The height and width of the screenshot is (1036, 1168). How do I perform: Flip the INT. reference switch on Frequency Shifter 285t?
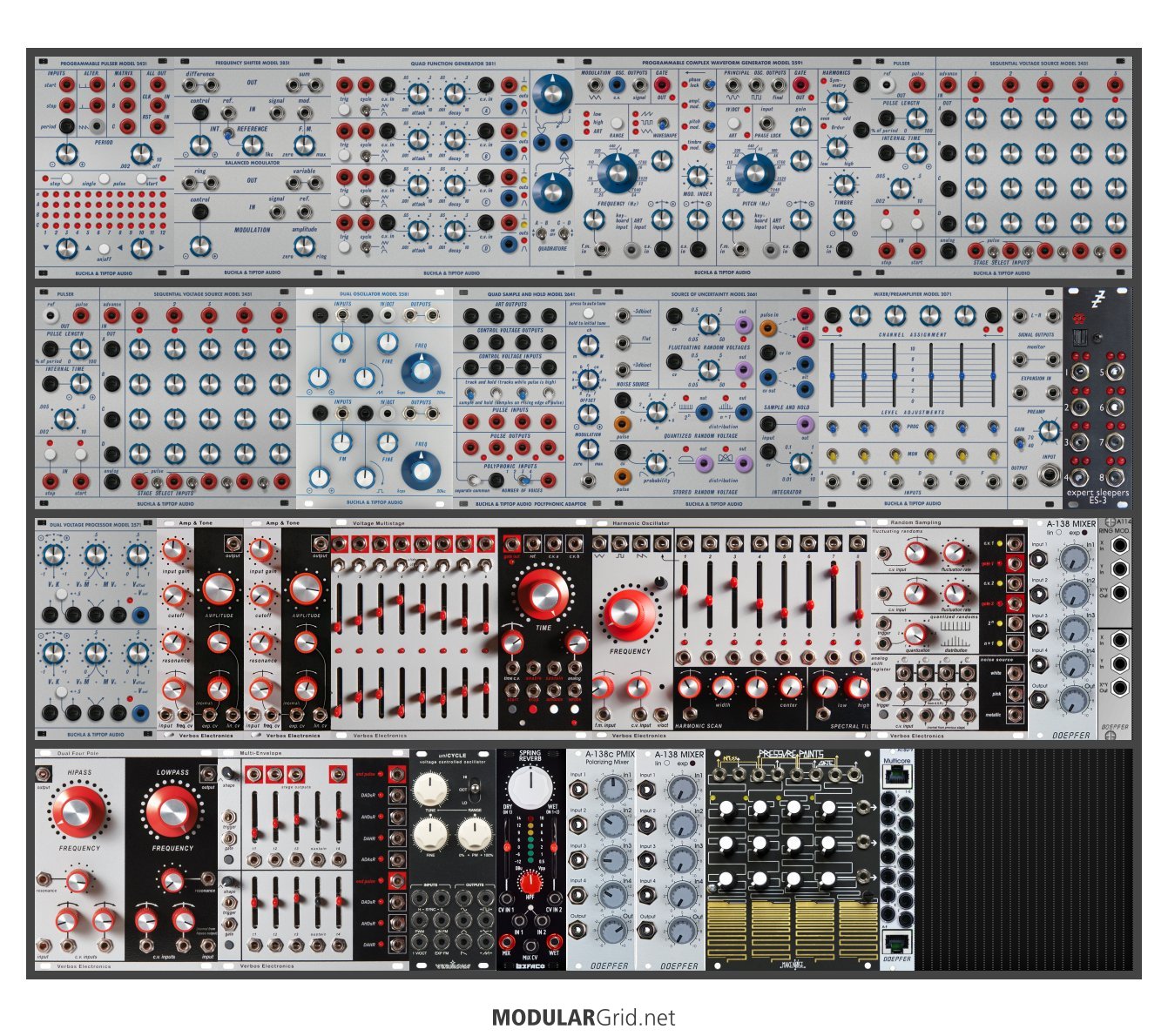[227, 134]
